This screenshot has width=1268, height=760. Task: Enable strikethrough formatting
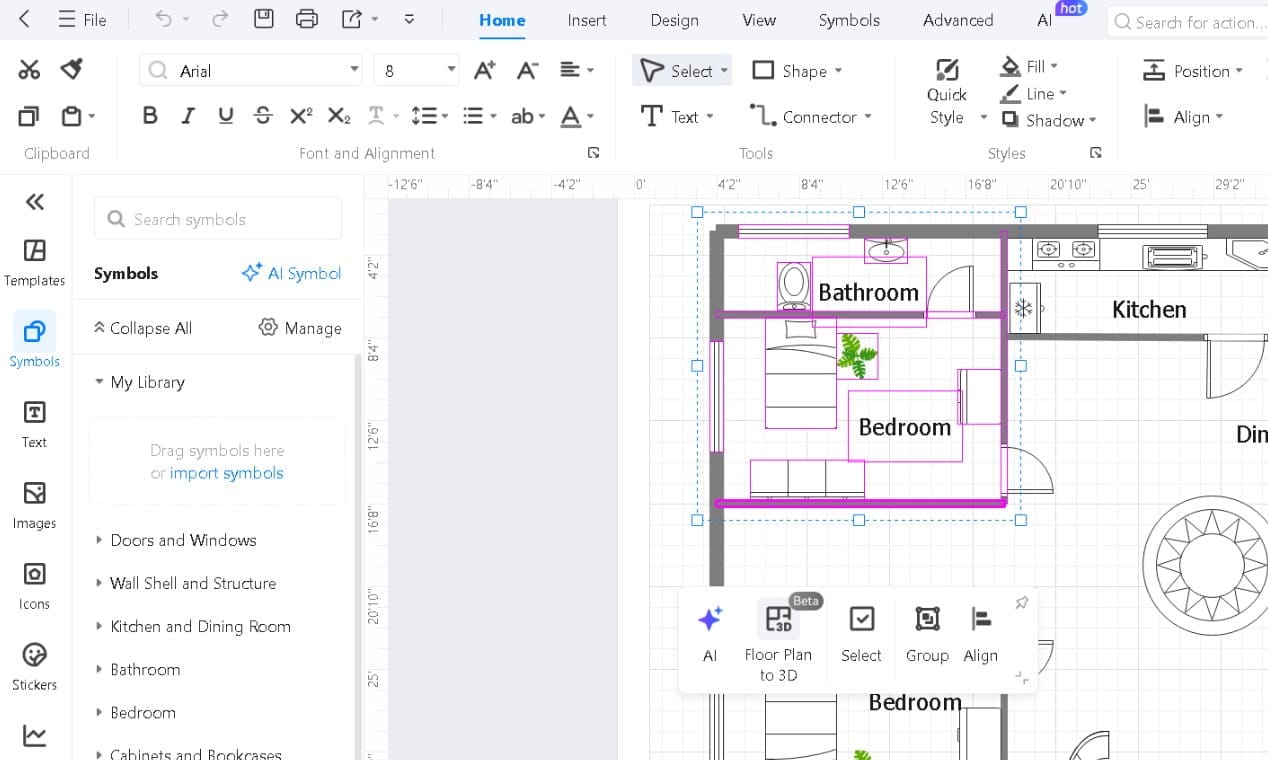(263, 116)
